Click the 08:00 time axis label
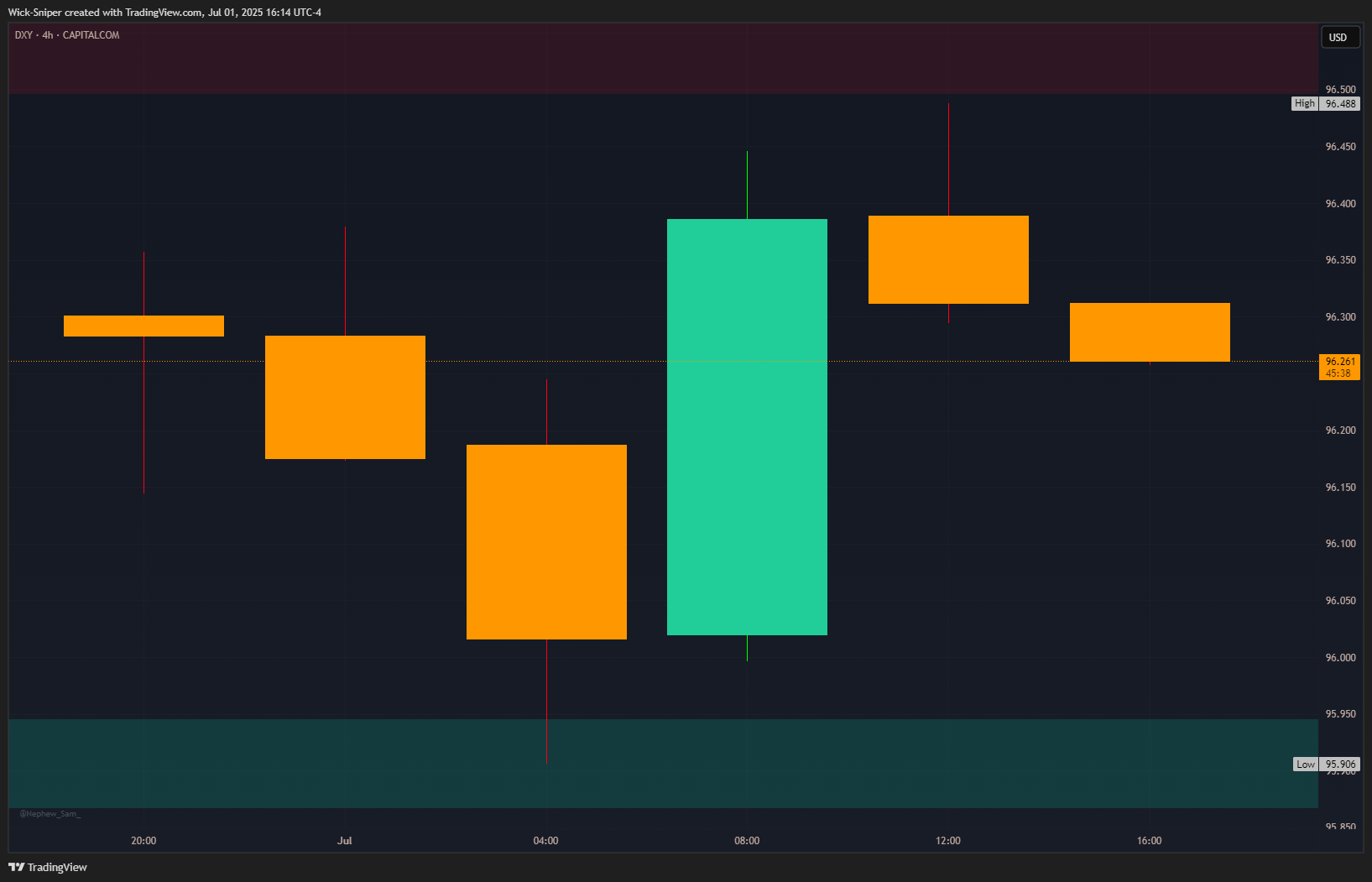 click(747, 841)
